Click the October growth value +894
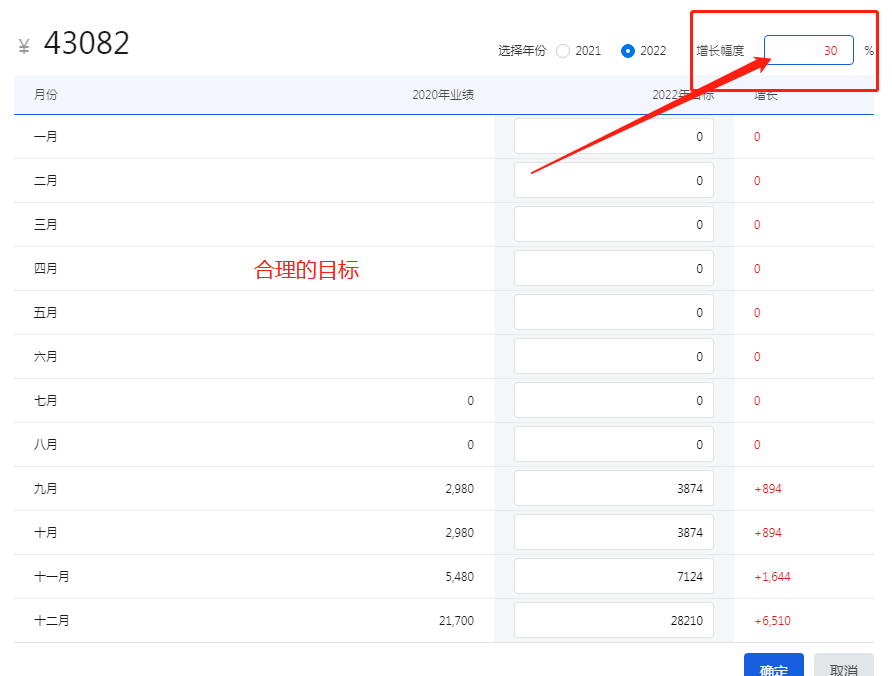 pos(768,533)
